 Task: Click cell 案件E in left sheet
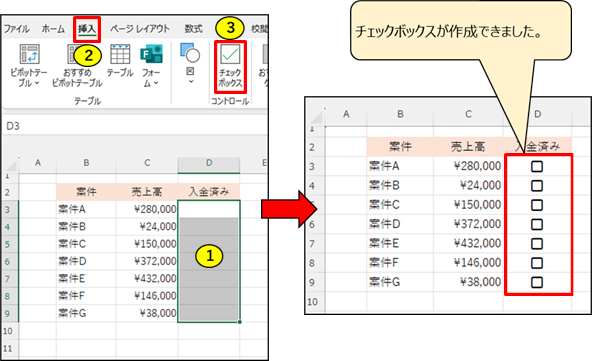86,279
